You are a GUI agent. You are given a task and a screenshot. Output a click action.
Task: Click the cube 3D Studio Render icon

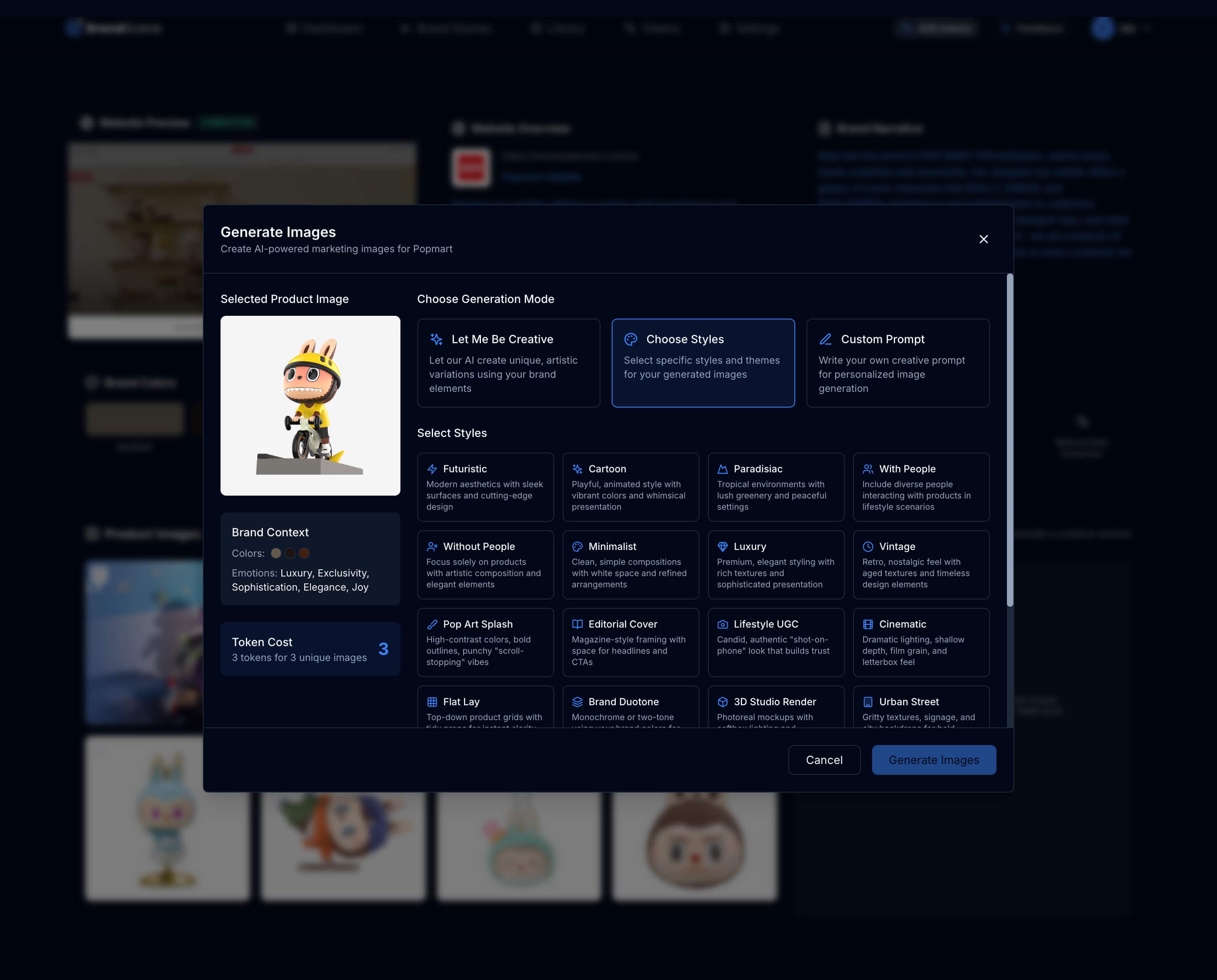[x=722, y=702]
